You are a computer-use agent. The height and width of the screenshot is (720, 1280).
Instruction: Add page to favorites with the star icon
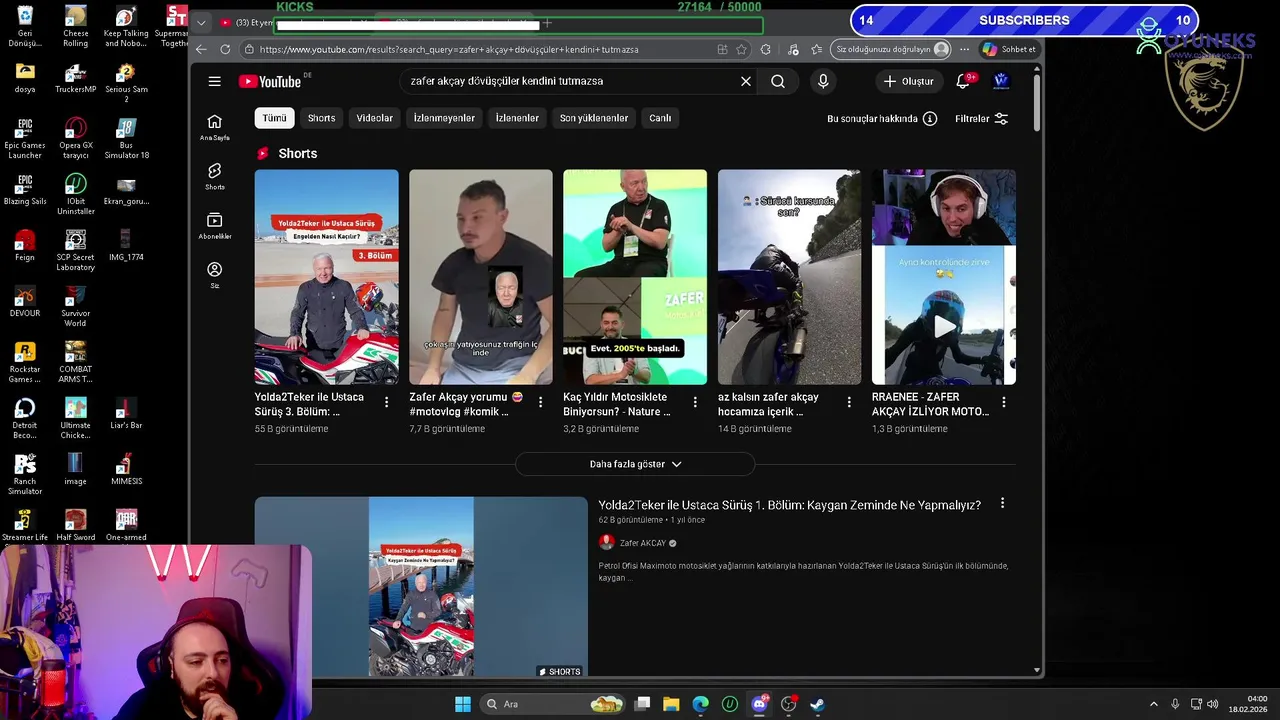741,49
